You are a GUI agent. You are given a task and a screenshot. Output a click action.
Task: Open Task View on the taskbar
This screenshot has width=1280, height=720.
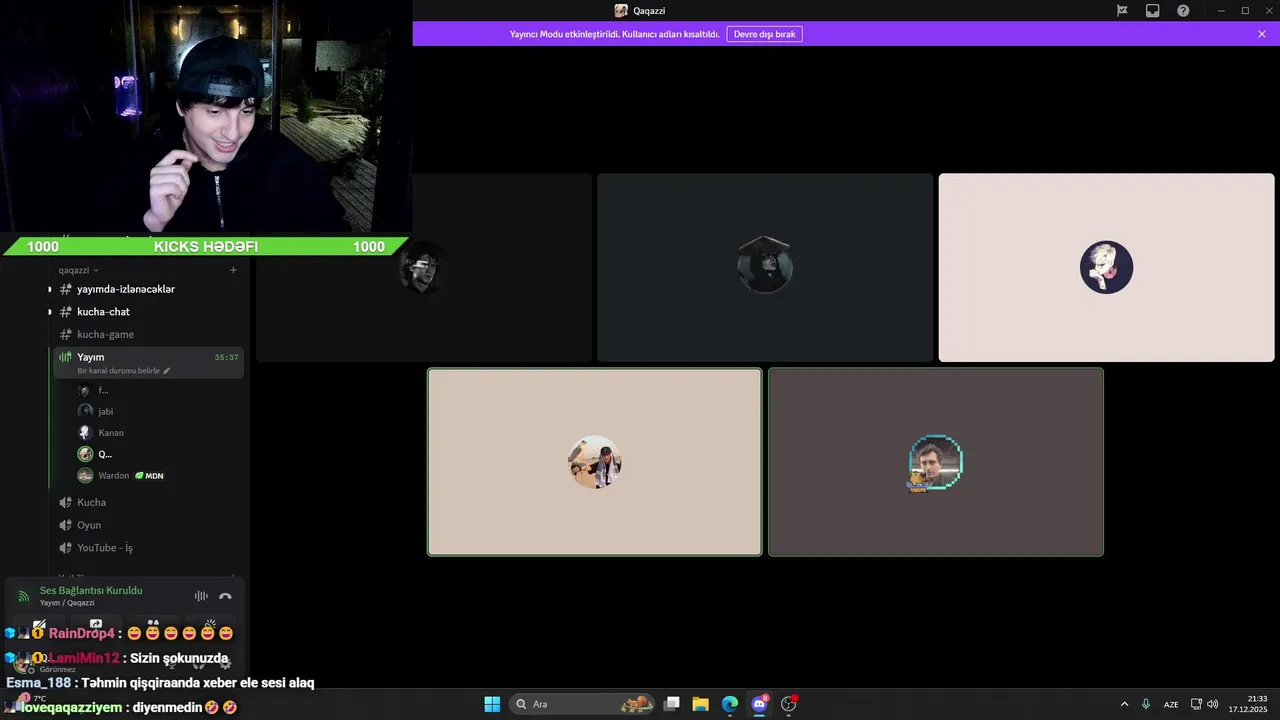(x=672, y=704)
